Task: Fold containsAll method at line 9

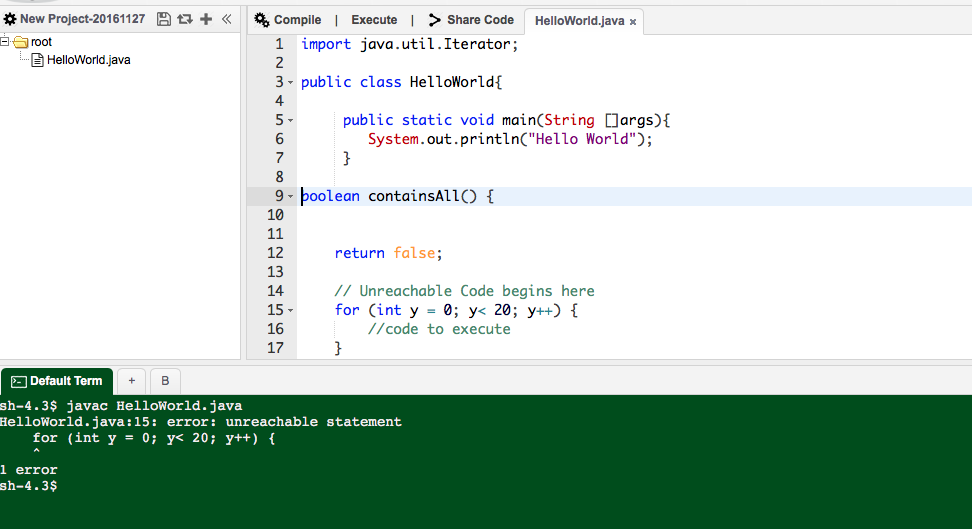Action: coord(290,197)
